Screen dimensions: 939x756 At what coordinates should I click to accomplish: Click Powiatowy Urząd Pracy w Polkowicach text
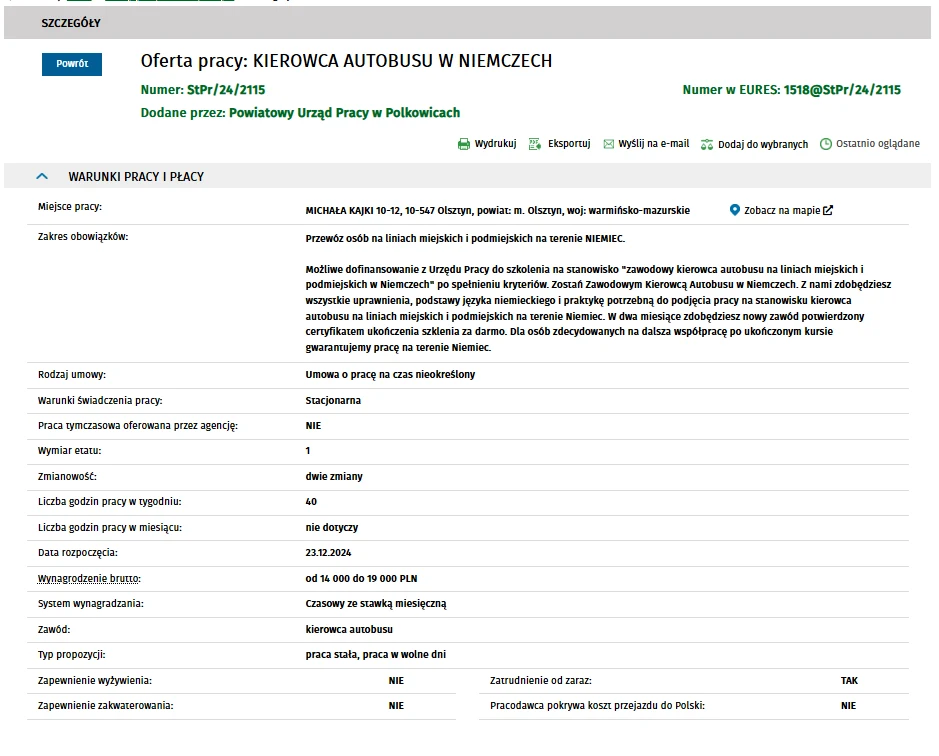344,113
